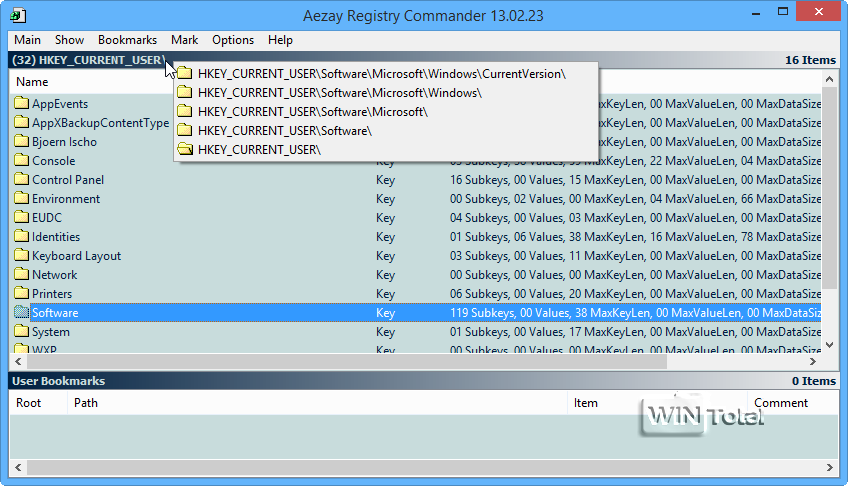Open the Bookmarks menu
This screenshot has height=486, width=848.
coord(127,40)
